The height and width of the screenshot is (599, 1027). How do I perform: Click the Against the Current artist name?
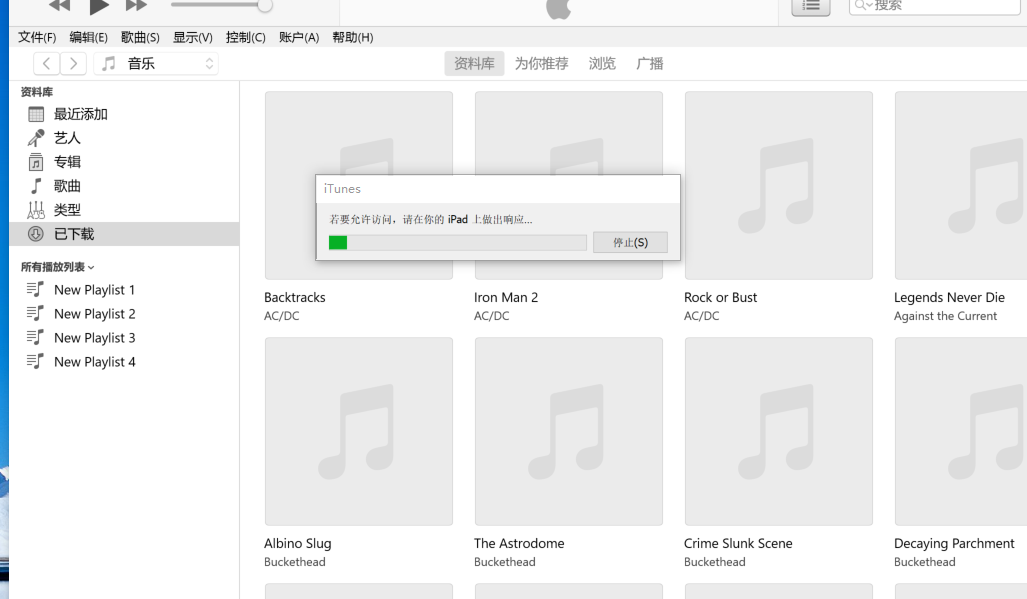coord(945,316)
